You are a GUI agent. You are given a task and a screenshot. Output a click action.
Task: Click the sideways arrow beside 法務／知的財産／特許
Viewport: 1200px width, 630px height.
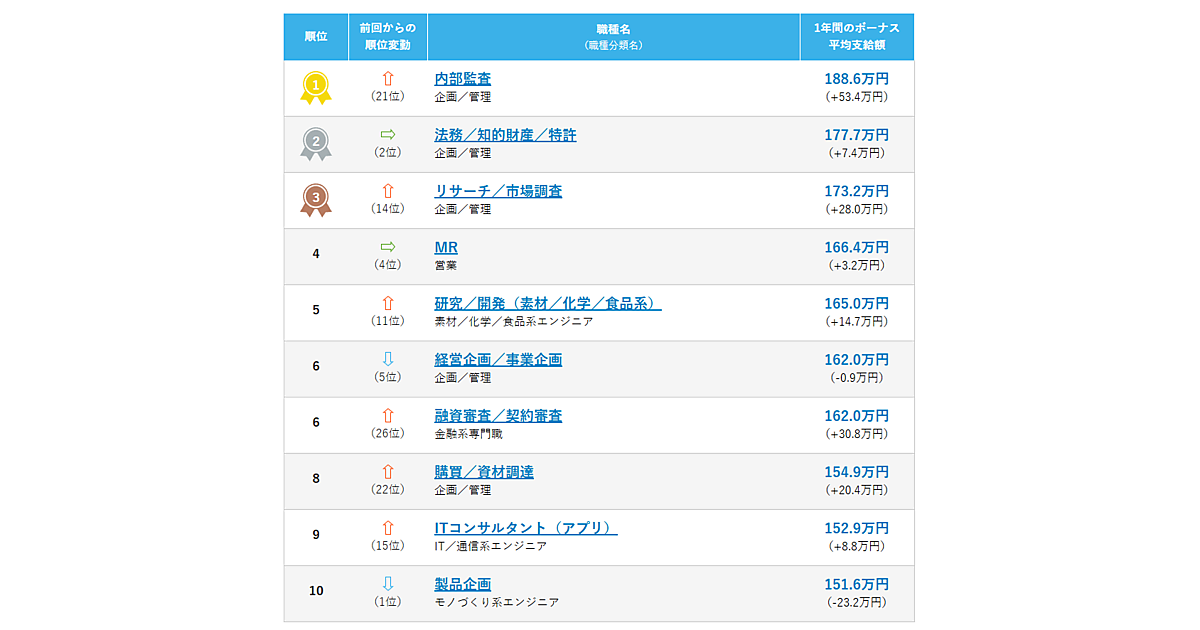(388, 134)
